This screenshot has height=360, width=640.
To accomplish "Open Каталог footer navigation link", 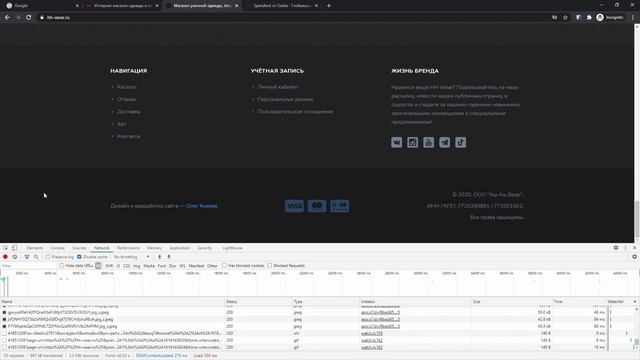I will 127,87.
